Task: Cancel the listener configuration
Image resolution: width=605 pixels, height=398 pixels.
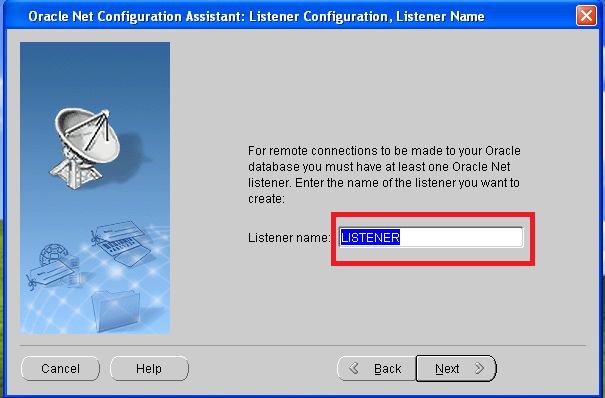Action: click(60, 369)
